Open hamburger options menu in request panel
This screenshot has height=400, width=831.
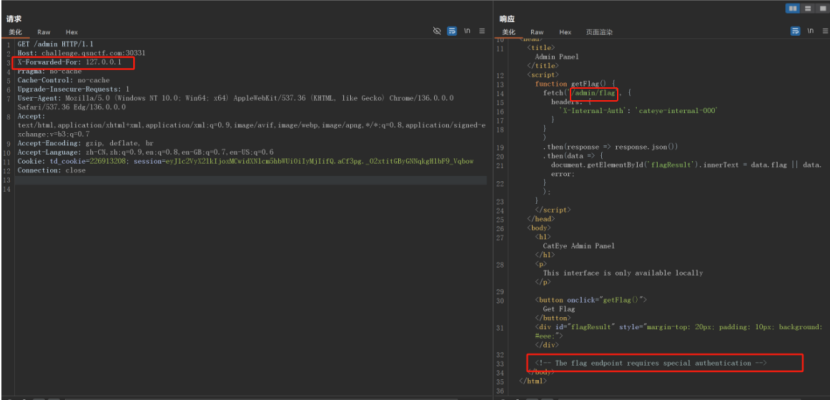tap(482, 31)
